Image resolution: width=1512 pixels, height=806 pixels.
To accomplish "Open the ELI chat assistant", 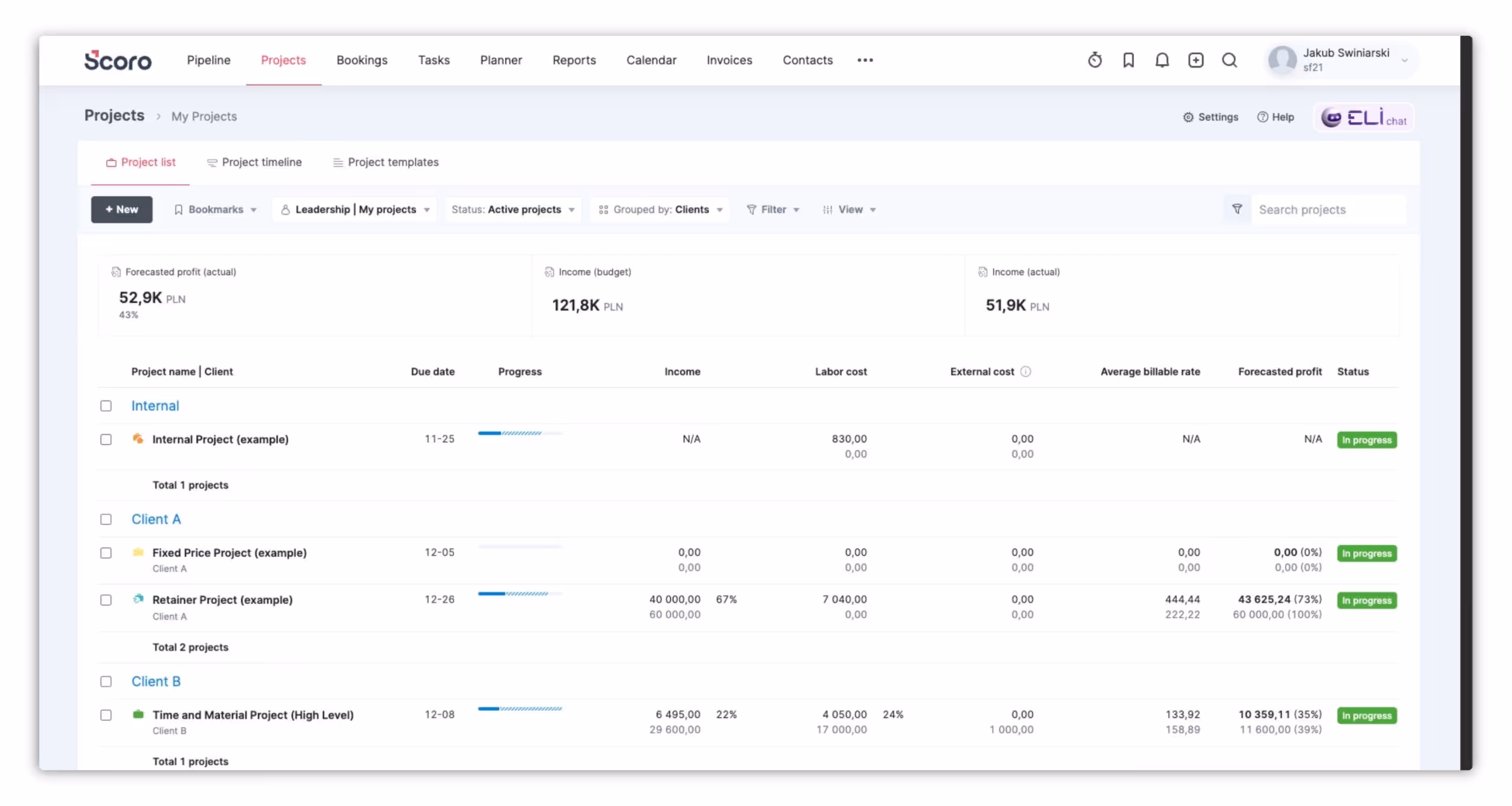I will (x=1363, y=118).
